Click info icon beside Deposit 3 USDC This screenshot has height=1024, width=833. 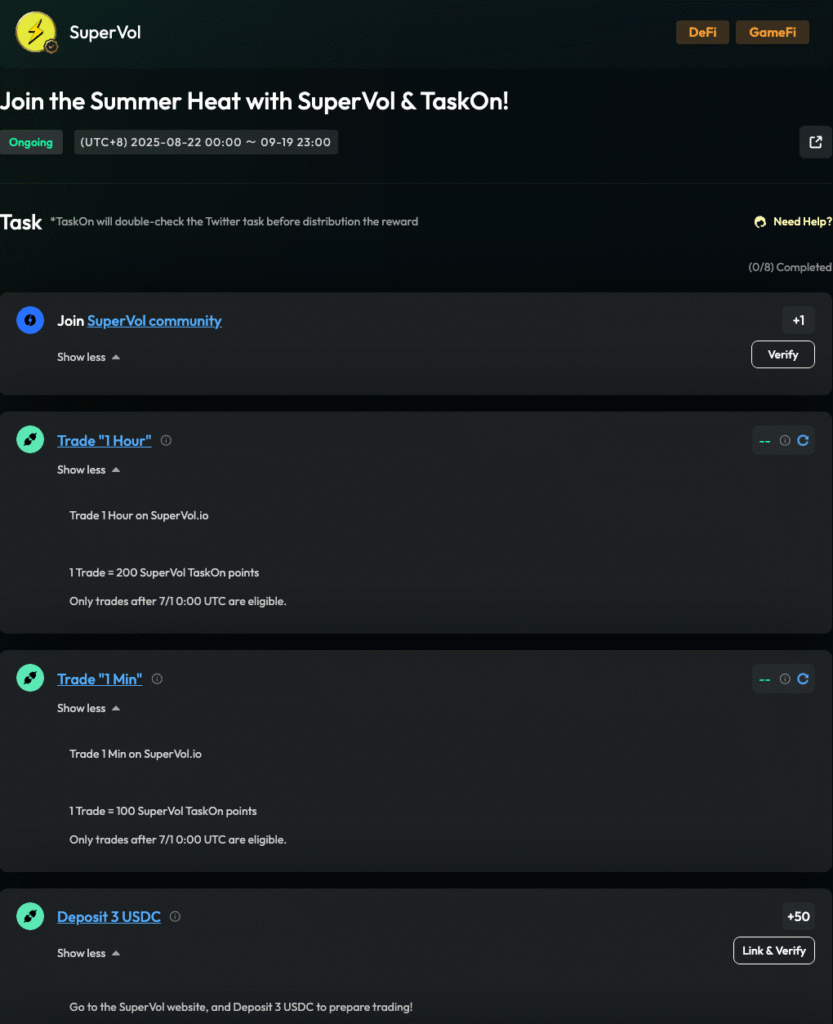(175, 916)
